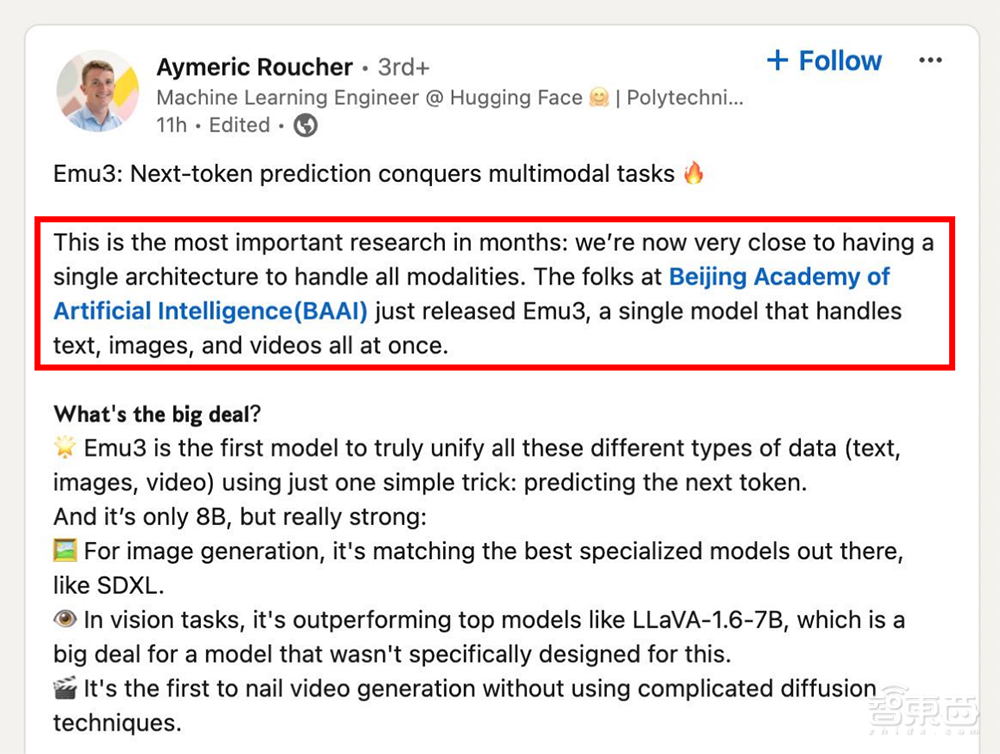Screen dimensions: 1000x754
Task: Click the '3rd+' connection degree label
Action: [x=404, y=67]
